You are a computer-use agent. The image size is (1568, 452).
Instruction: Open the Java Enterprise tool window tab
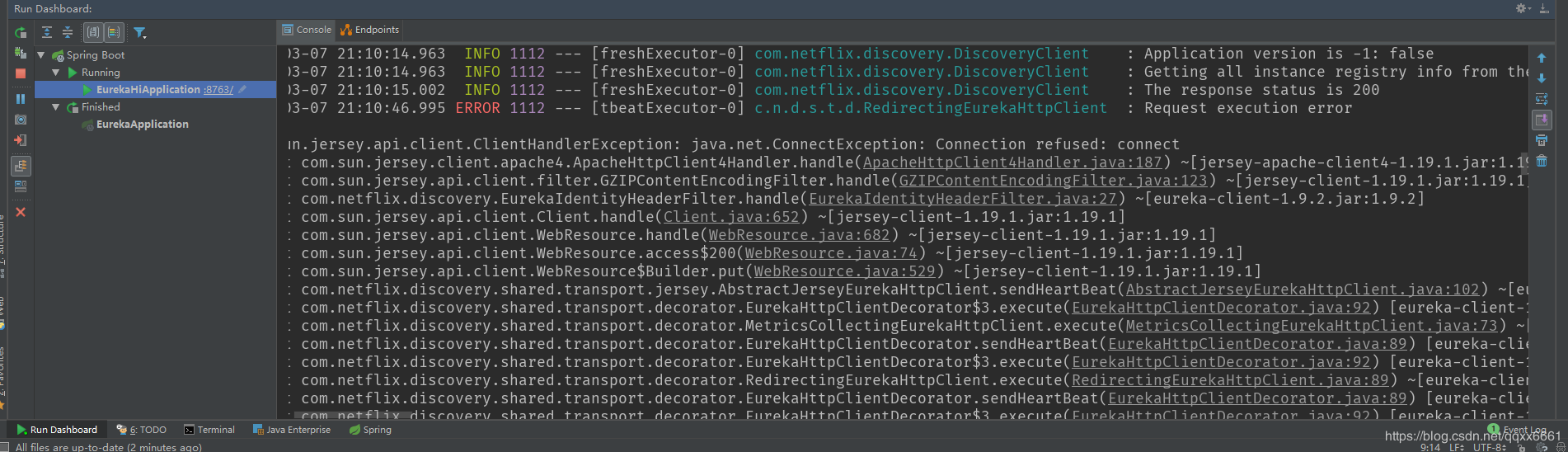(292, 430)
